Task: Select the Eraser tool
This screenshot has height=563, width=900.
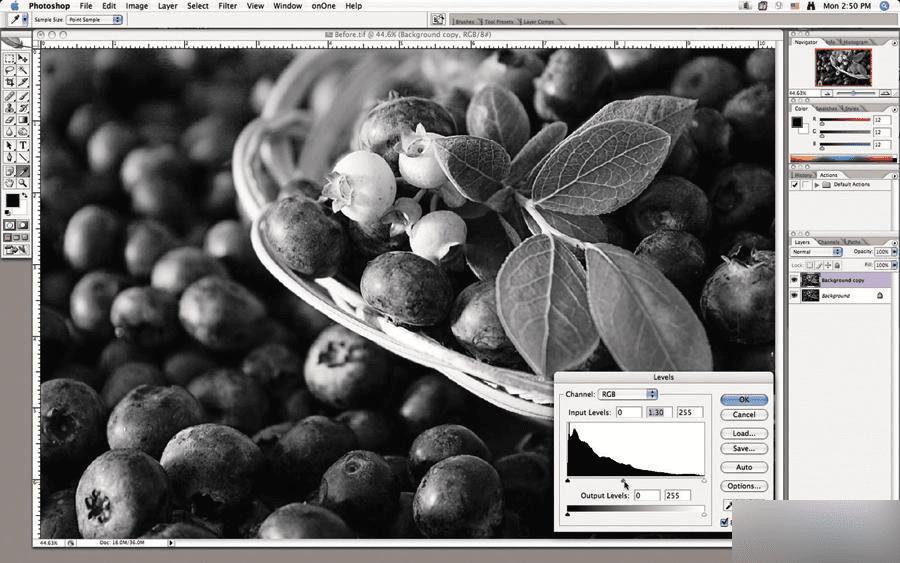Action: point(9,120)
